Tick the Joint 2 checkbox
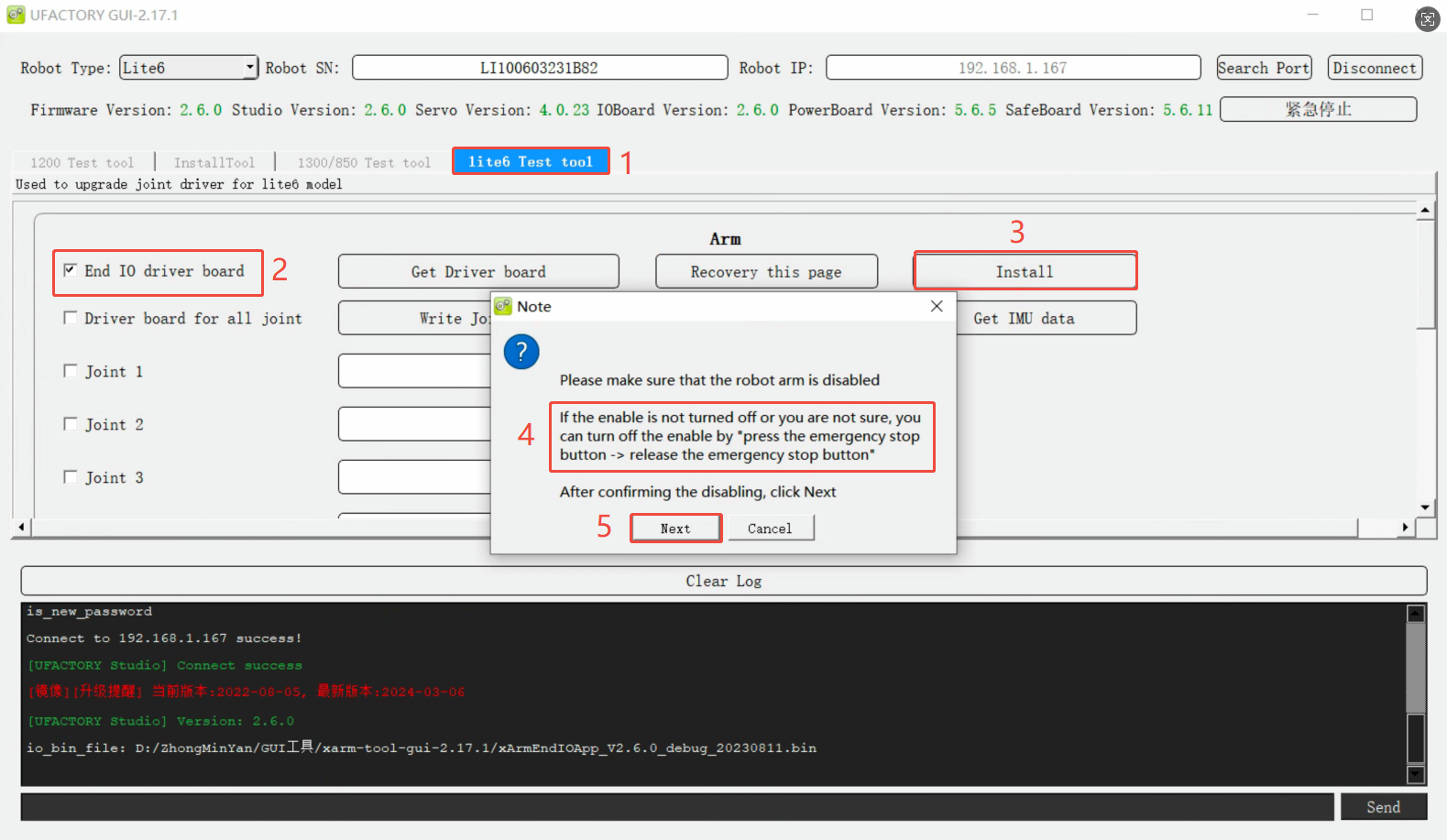 [x=70, y=424]
